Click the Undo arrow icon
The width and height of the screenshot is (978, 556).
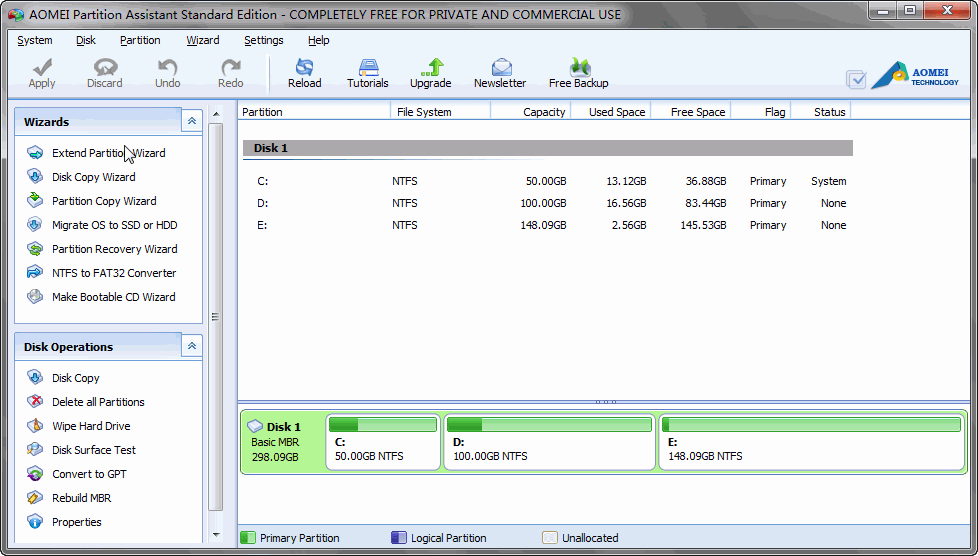click(x=167, y=67)
